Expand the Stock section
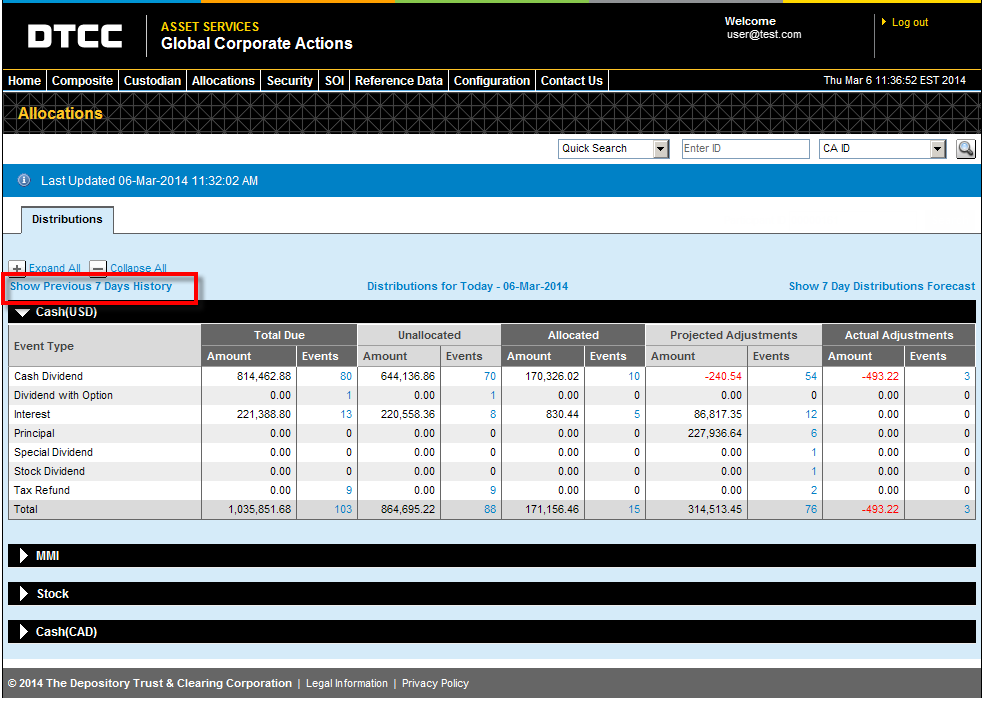 click(x=24, y=594)
